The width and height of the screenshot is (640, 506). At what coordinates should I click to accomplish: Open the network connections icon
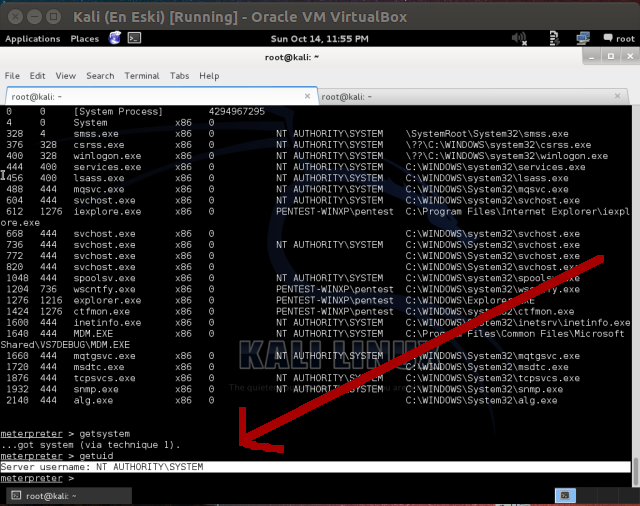[x=583, y=38]
